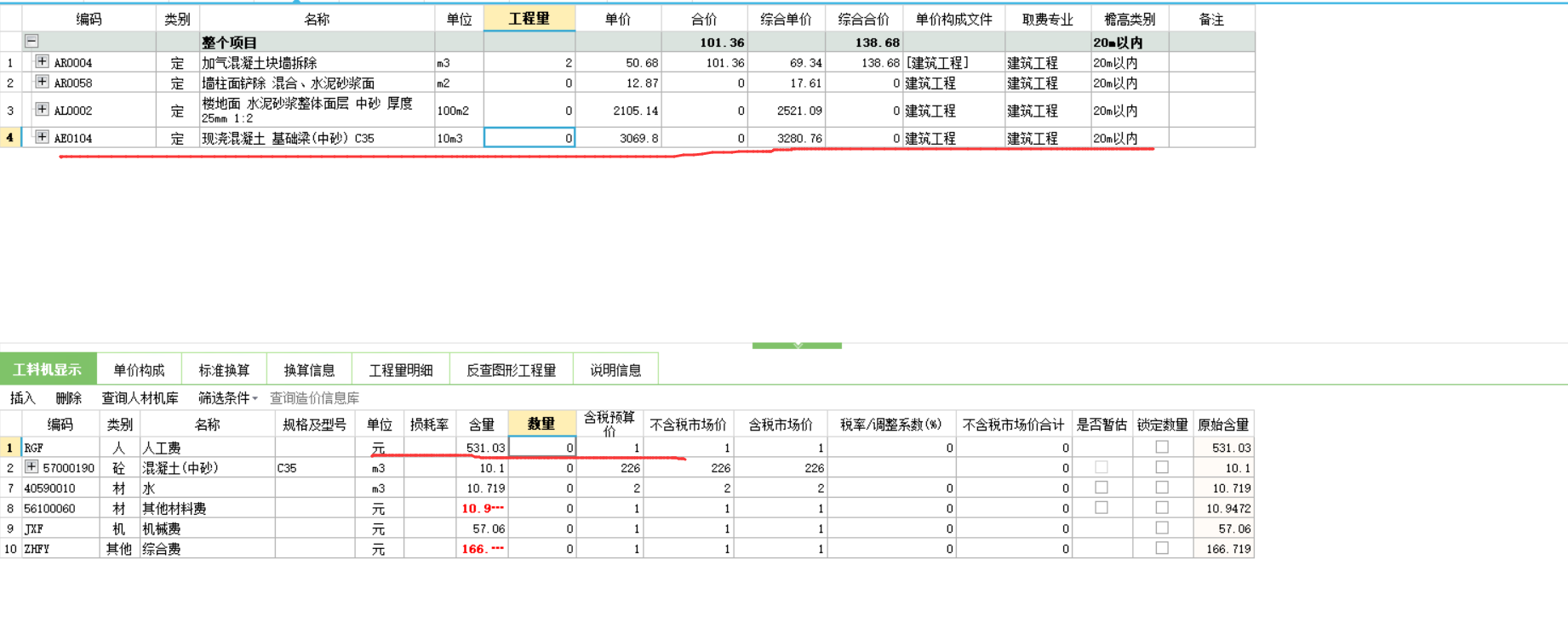Click the 檐高类别 column header
Viewport: 1568px width, 628px height.
[x=1130, y=19]
